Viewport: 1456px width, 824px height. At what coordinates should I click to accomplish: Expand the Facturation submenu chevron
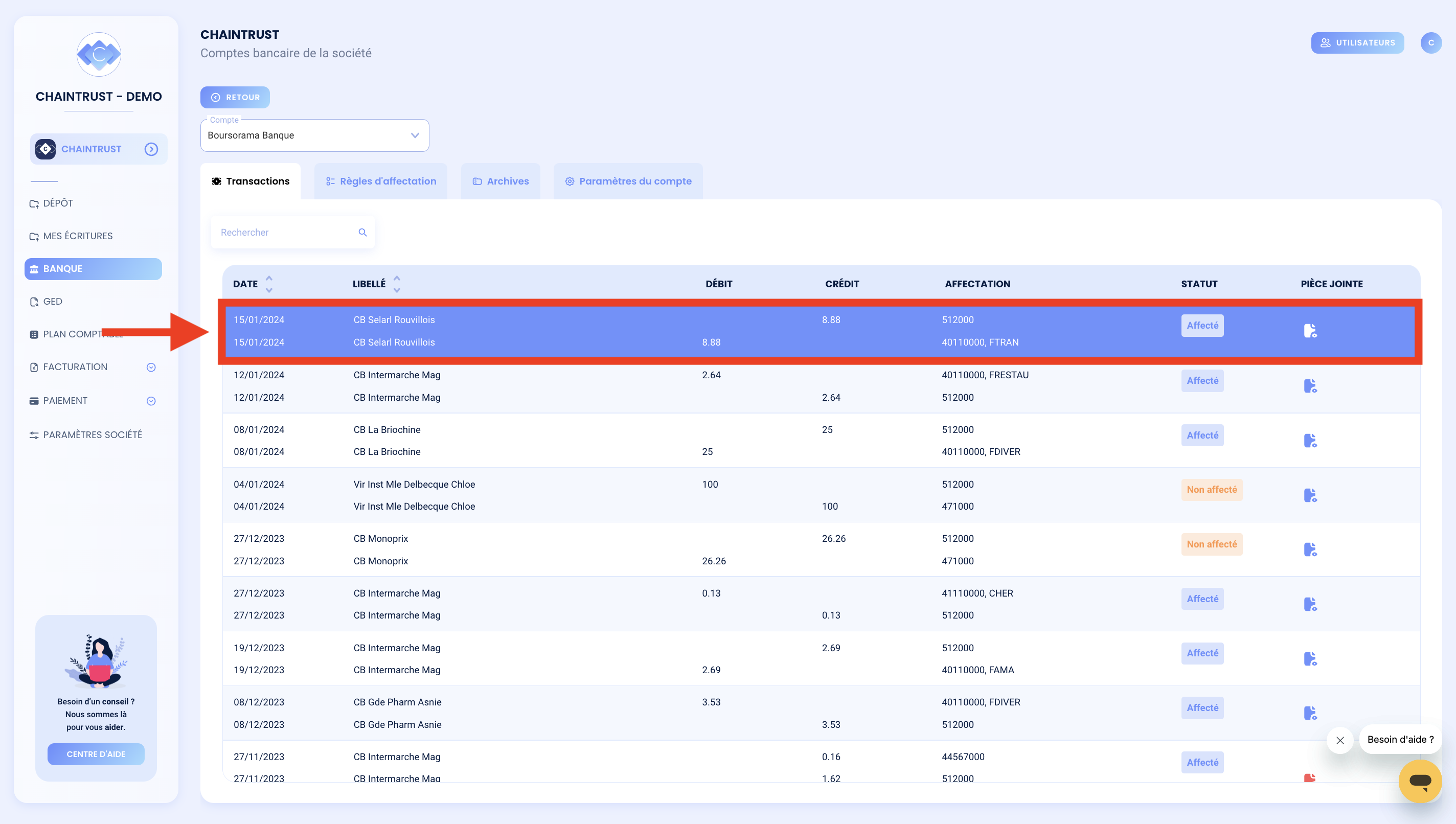click(x=151, y=368)
